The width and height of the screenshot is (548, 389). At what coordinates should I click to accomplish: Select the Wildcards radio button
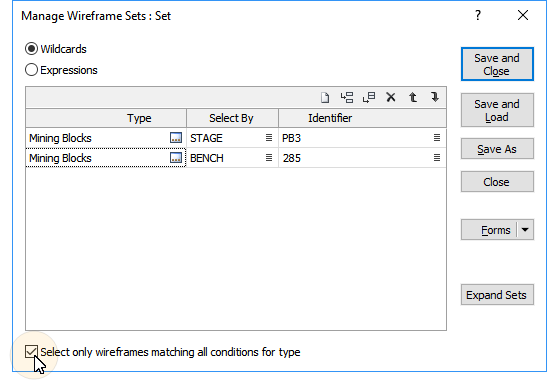tap(31, 49)
